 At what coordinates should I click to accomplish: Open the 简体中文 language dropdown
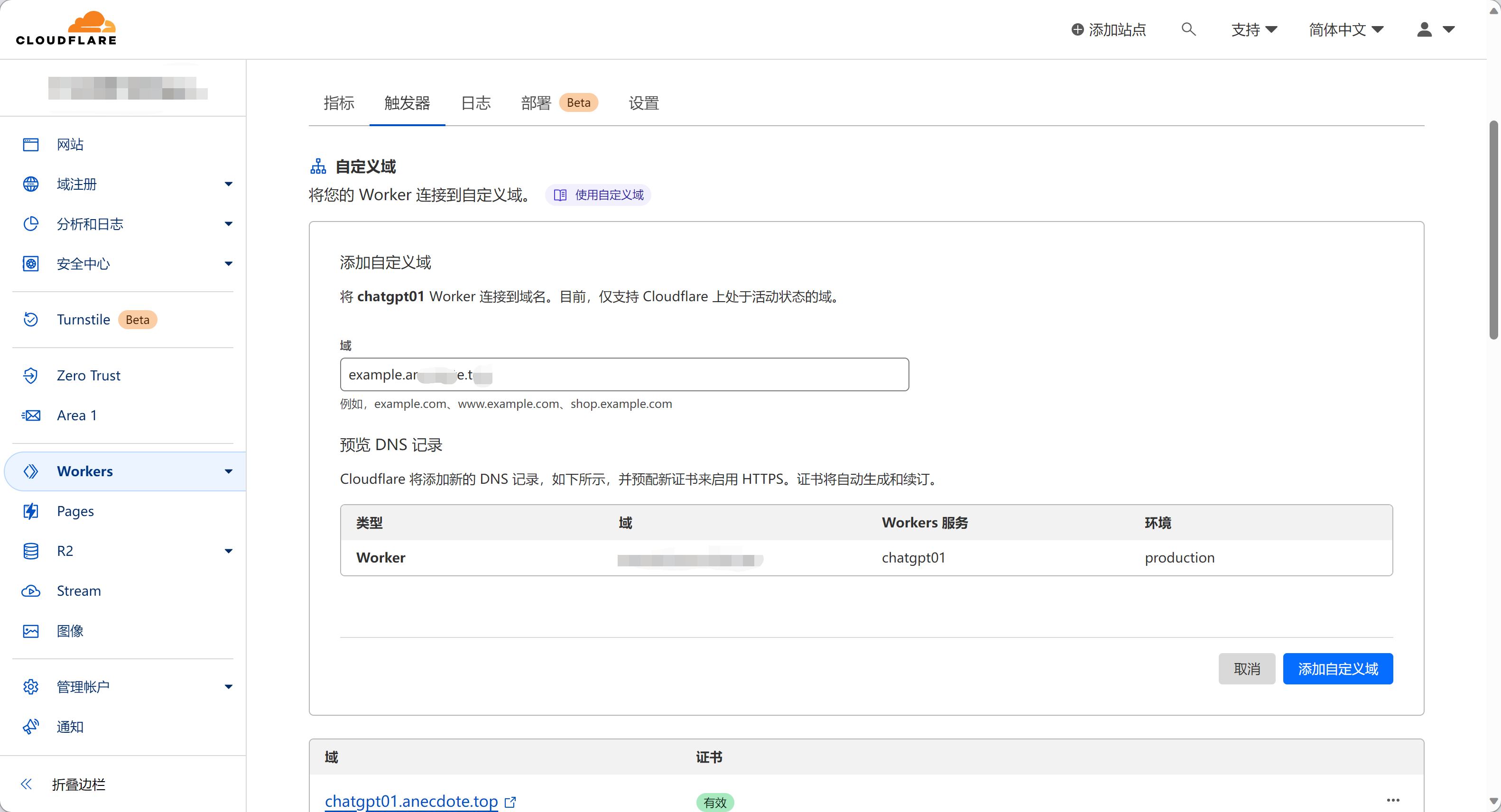tap(1345, 29)
